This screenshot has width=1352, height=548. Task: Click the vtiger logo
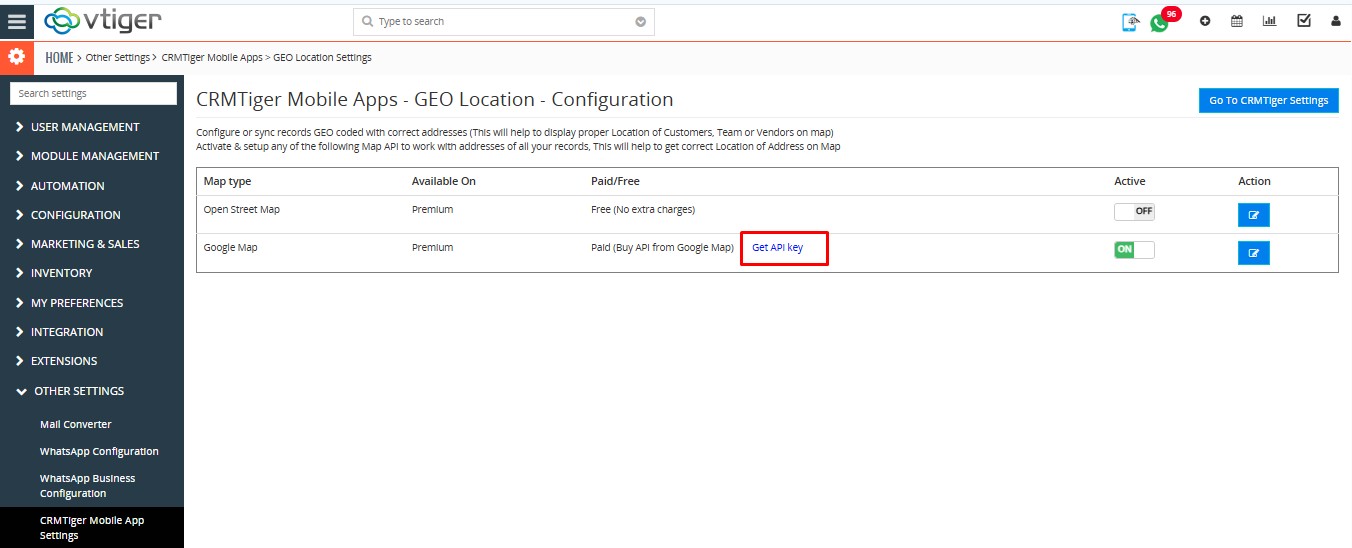104,20
